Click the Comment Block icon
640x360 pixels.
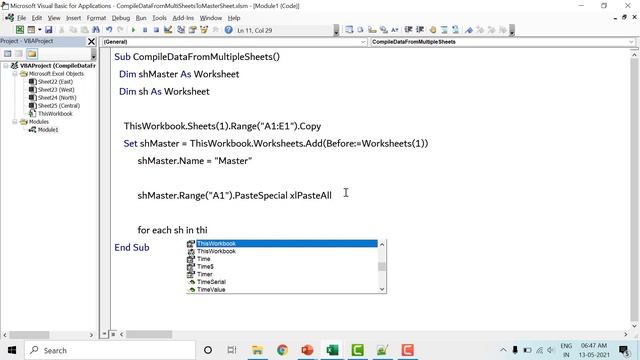point(444,30)
